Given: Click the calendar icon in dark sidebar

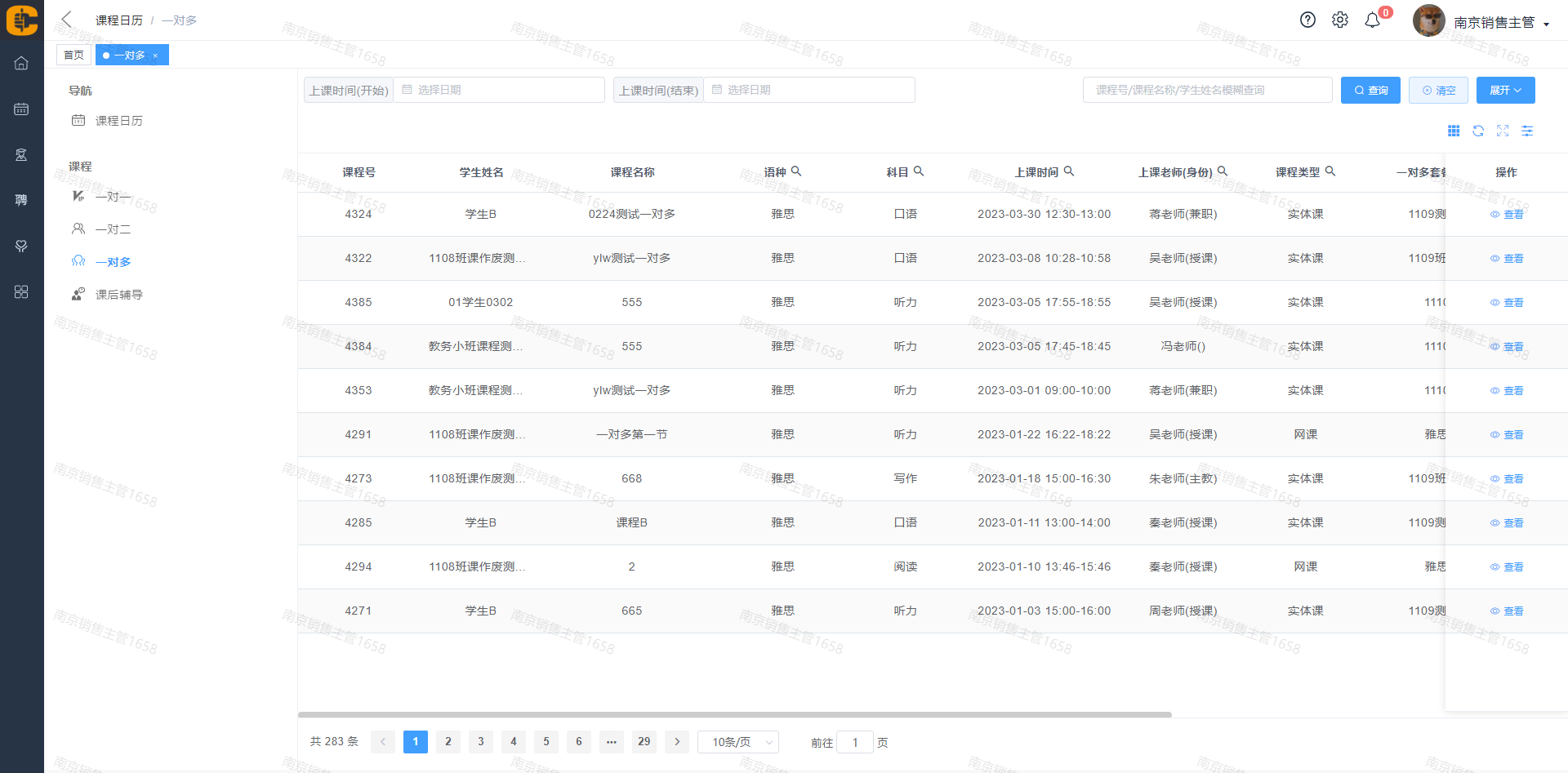Looking at the screenshot, I should tap(21, 109).
